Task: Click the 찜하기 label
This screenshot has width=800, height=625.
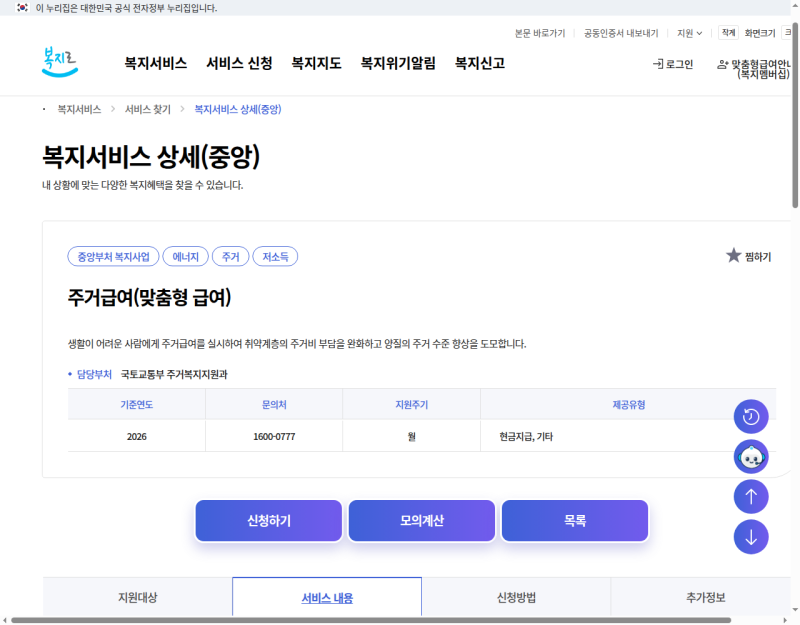Action: [758, 257]
